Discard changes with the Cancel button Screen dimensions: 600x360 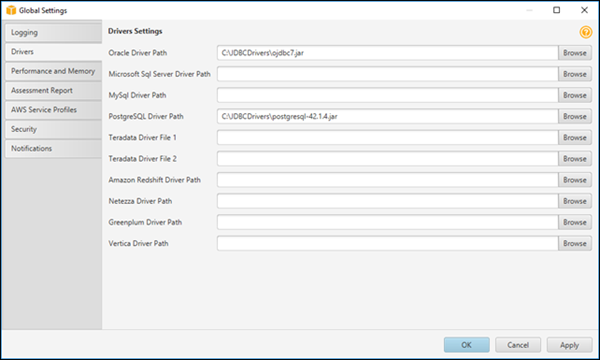coord(518,345)
